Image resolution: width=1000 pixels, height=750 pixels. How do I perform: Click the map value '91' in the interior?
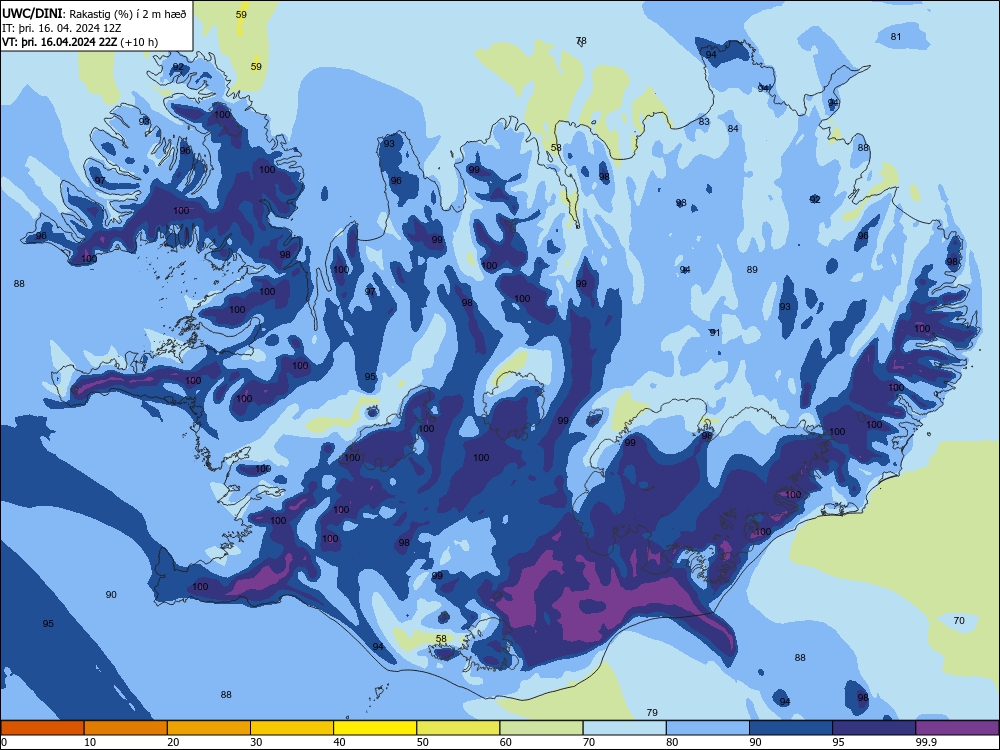point(715,333)
